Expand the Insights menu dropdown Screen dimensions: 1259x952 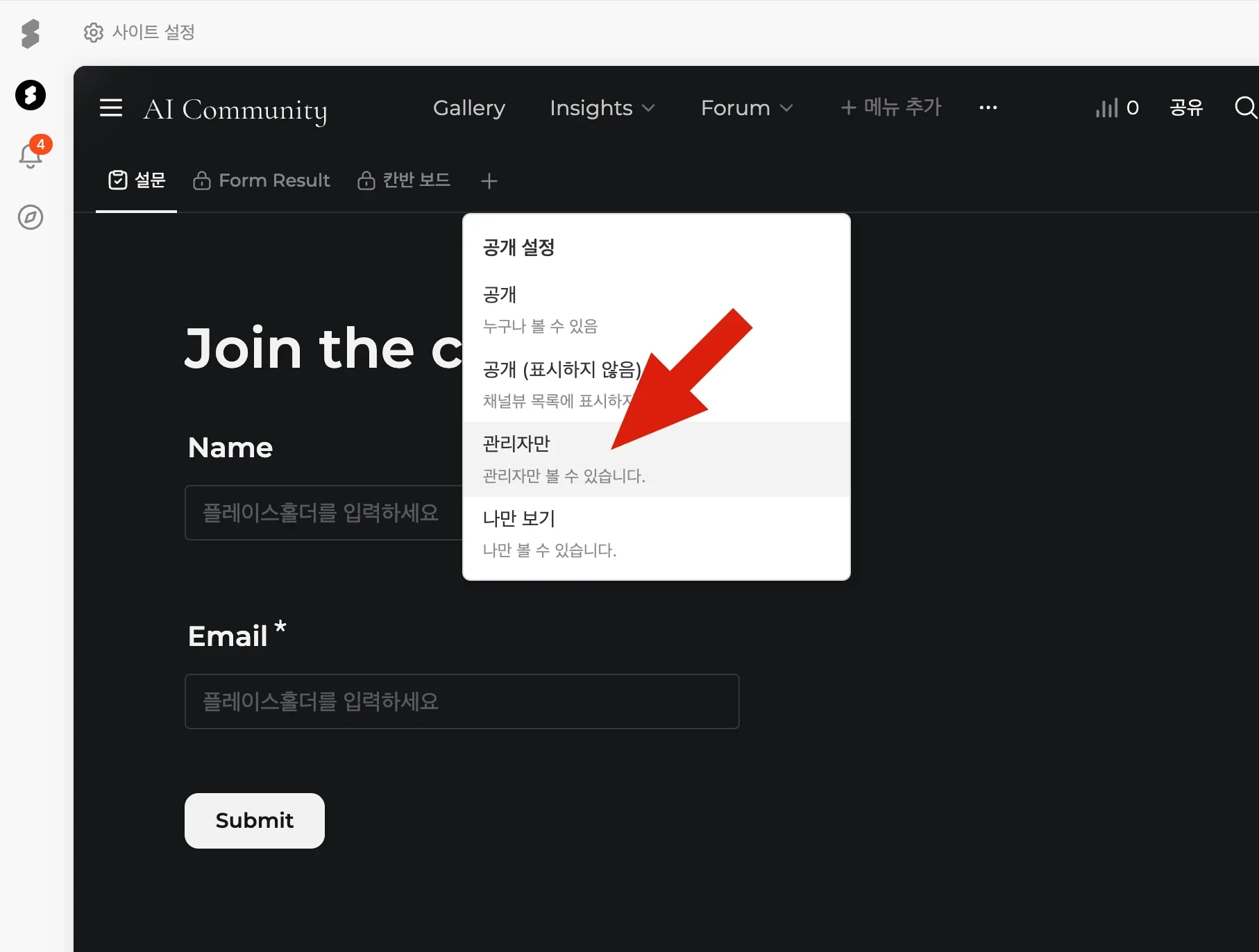tap(602, 108)
